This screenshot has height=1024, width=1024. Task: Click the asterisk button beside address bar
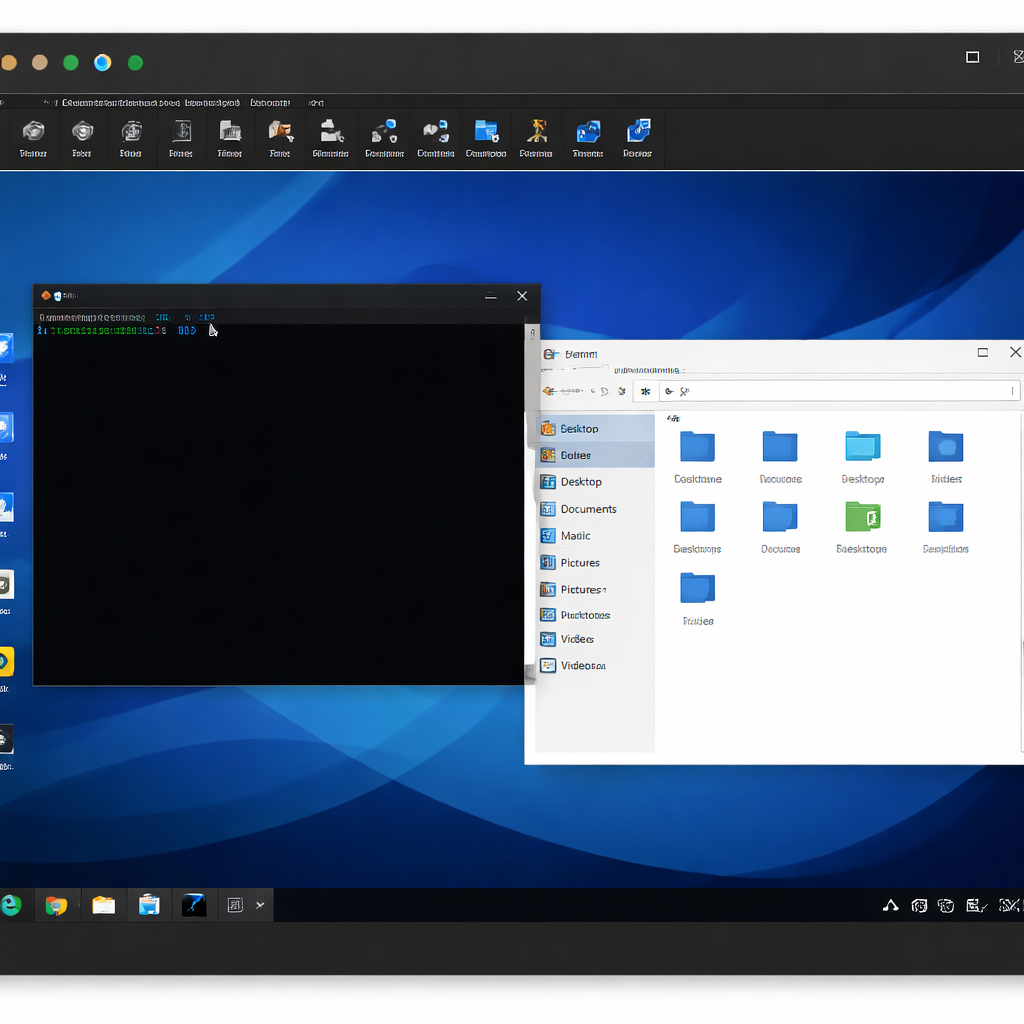coord(645,391)
